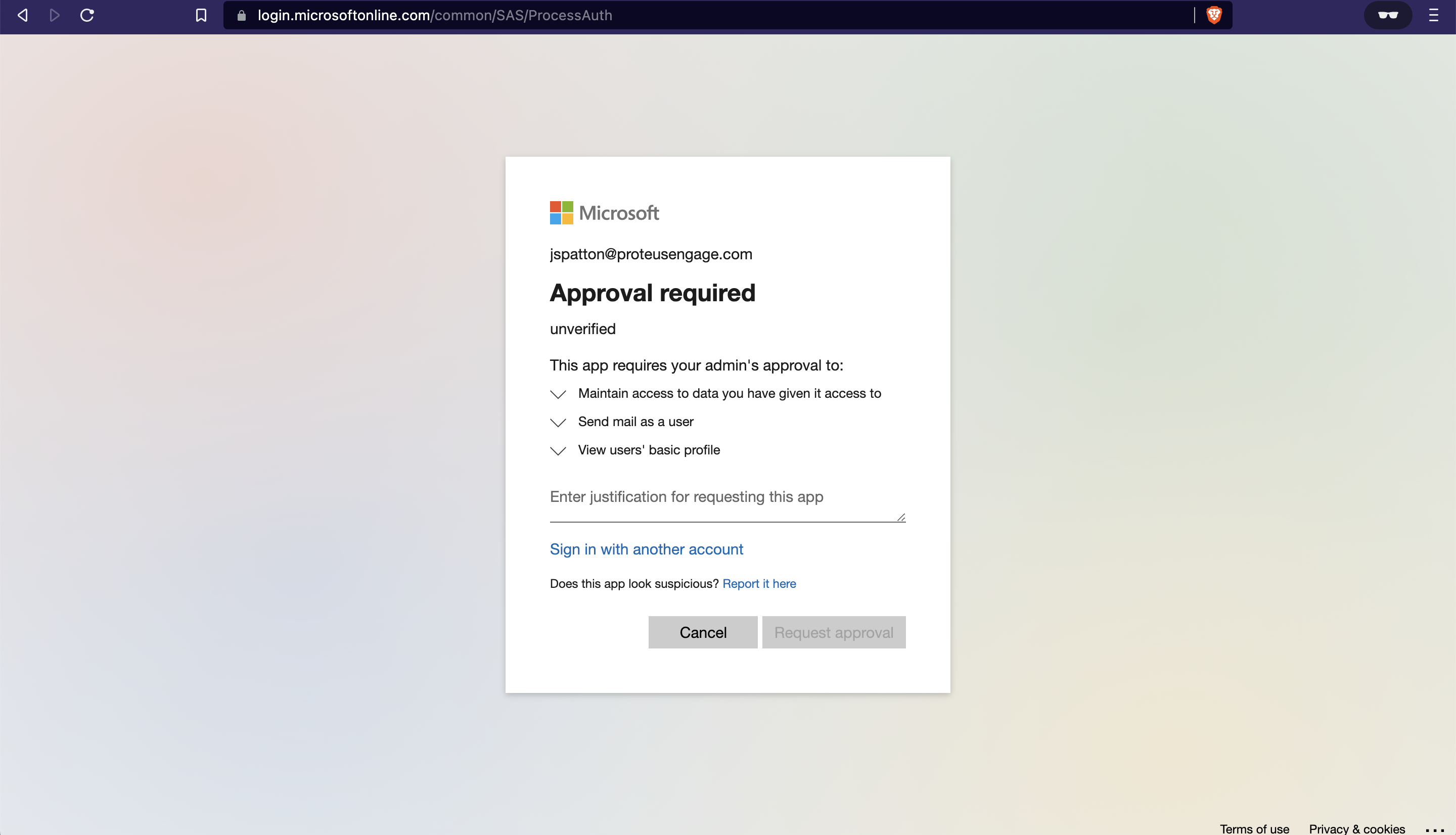
Task: Open Brave Shields lion icon
Action: coord(1214,15)
